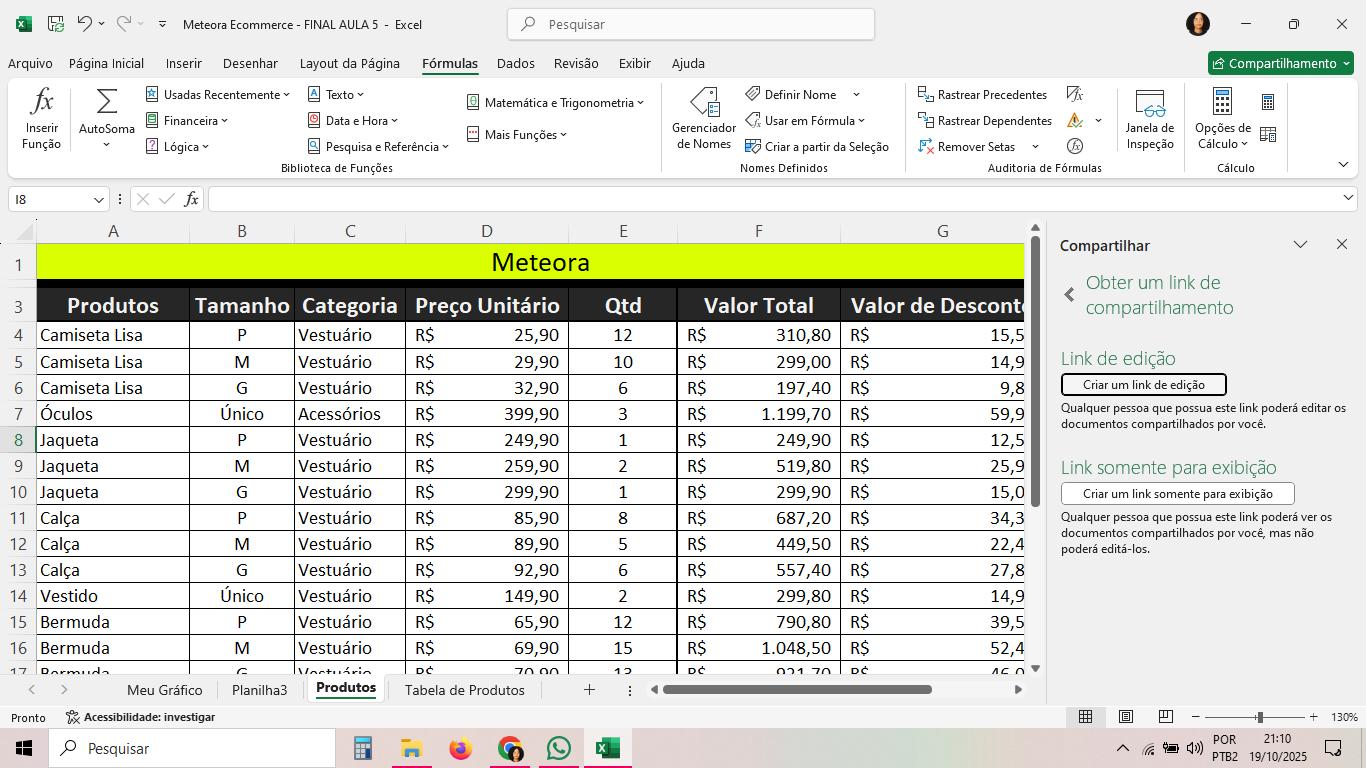Open the Dados ribbon tab

point(515,63)
